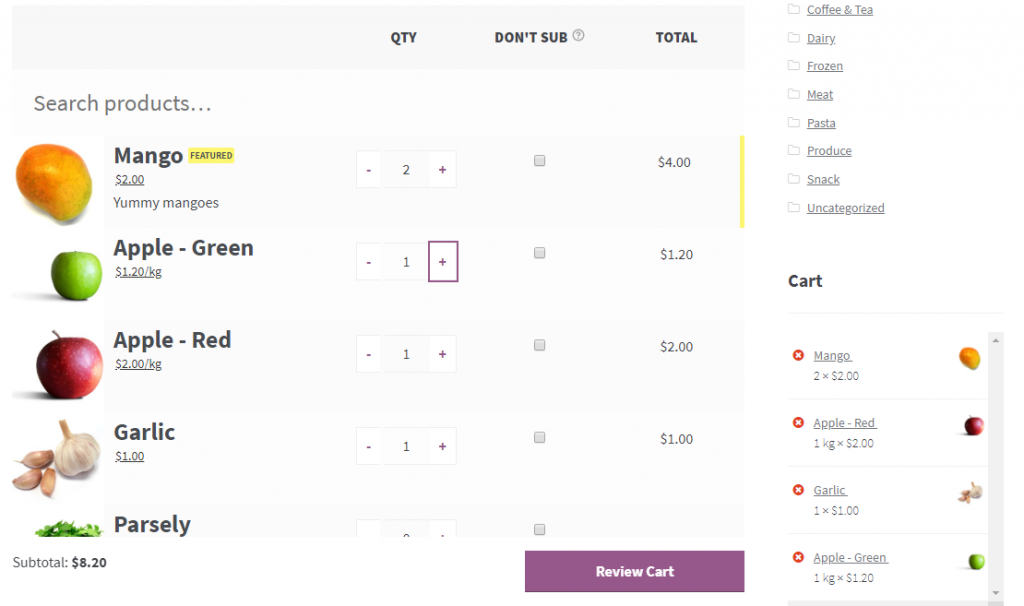Click the cart scrollbar down arrow
The height and width of the screenshot is (606, 1024).
point(995,593)
